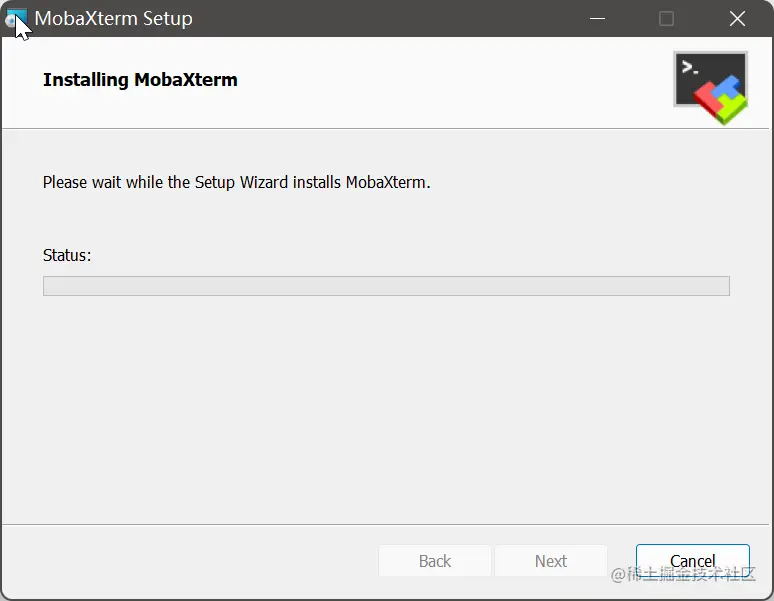
Task: Click the "MobaXterm Setup" window title
Action: pos(114,19)
